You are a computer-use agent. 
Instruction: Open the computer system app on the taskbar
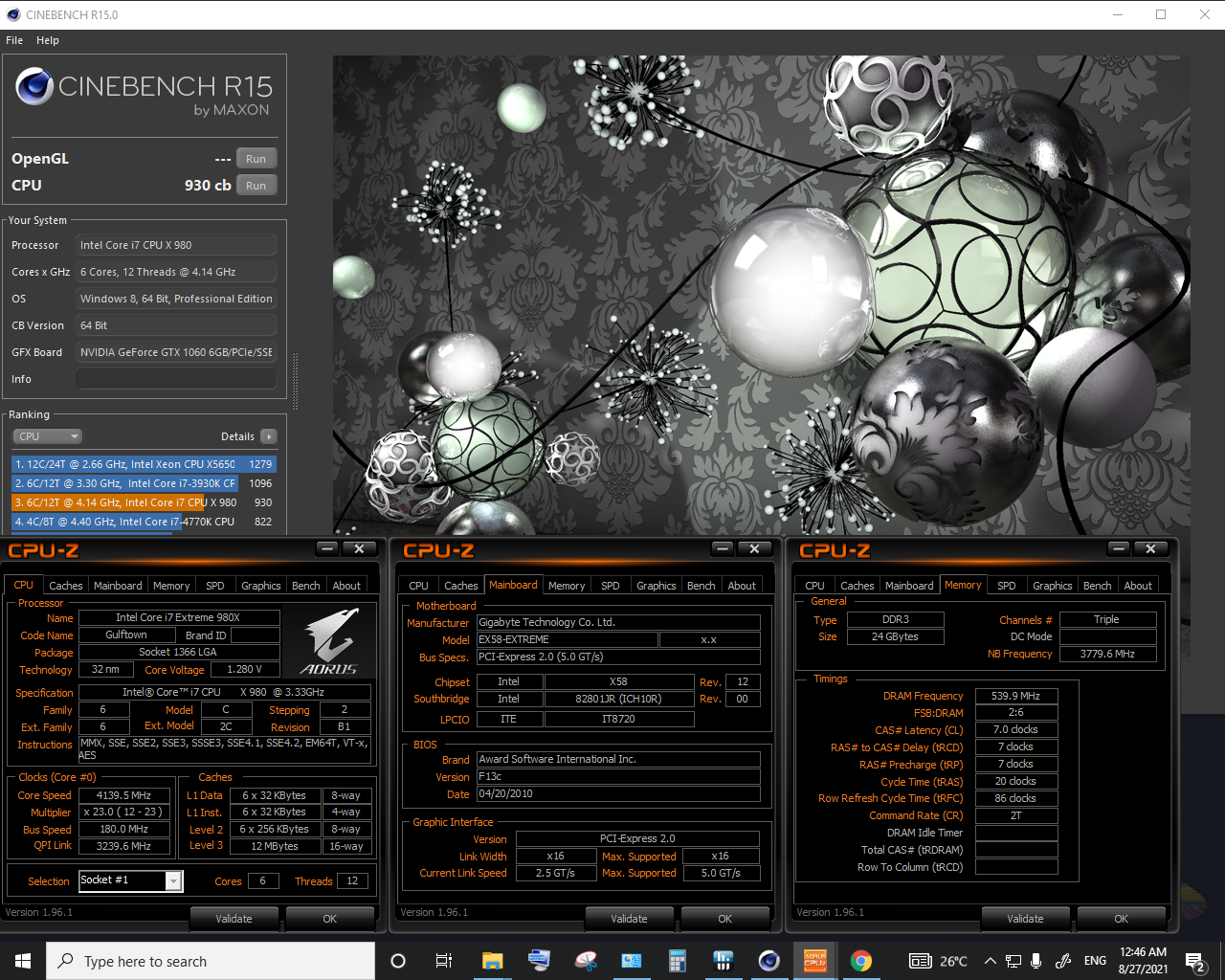(x=539, y=961)
